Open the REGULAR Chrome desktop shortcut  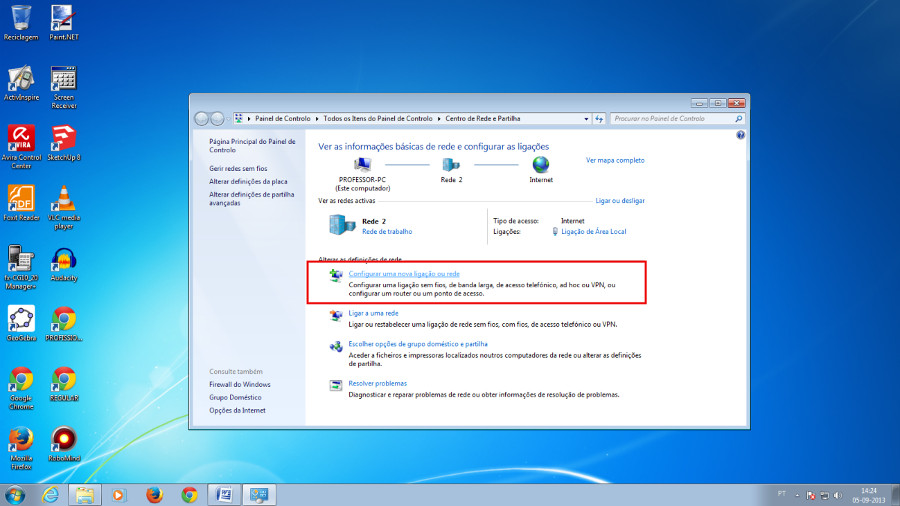64,384
